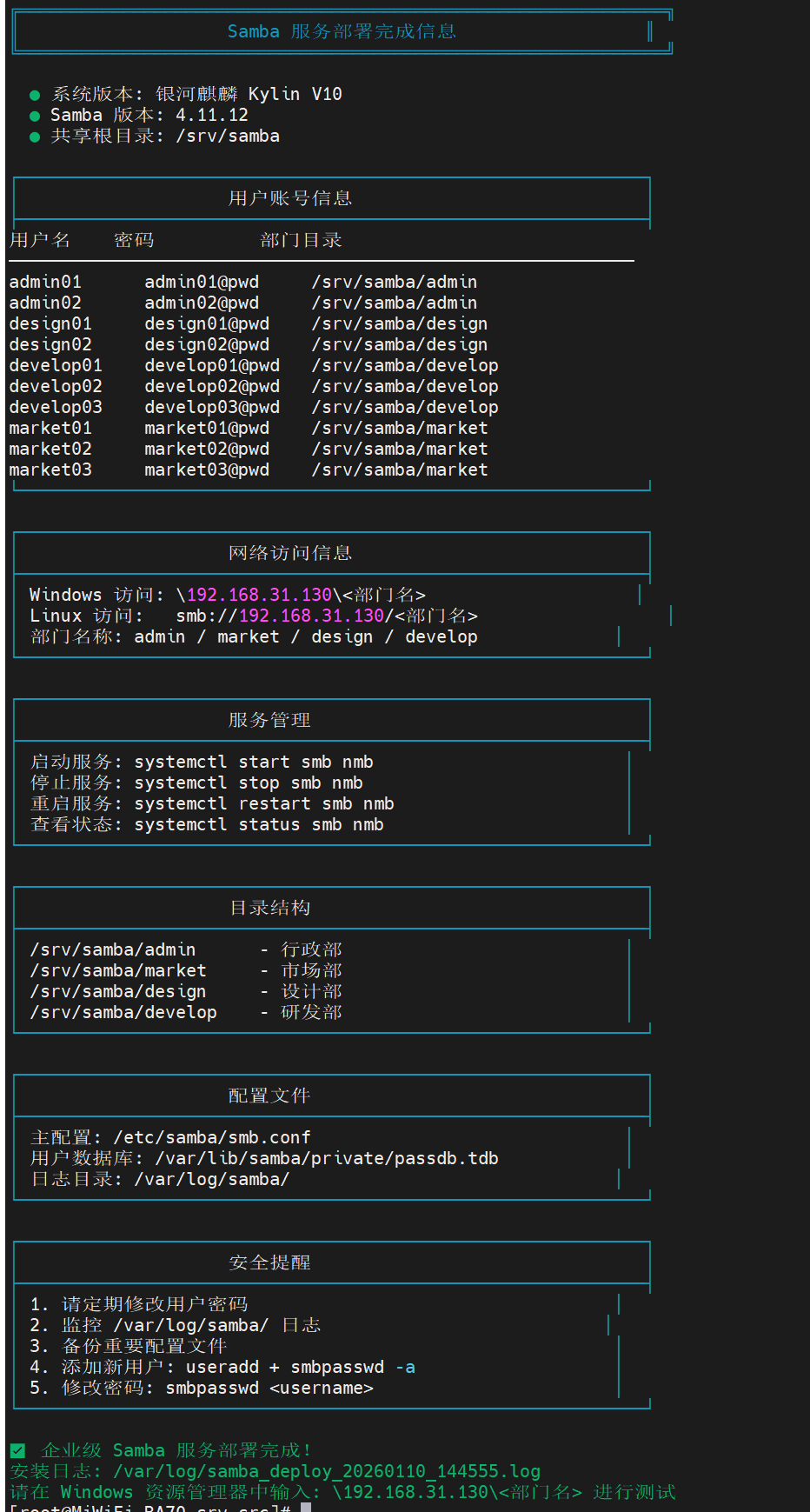Click reminder '1. 请定期修改用户密码'

point(139,1304)
